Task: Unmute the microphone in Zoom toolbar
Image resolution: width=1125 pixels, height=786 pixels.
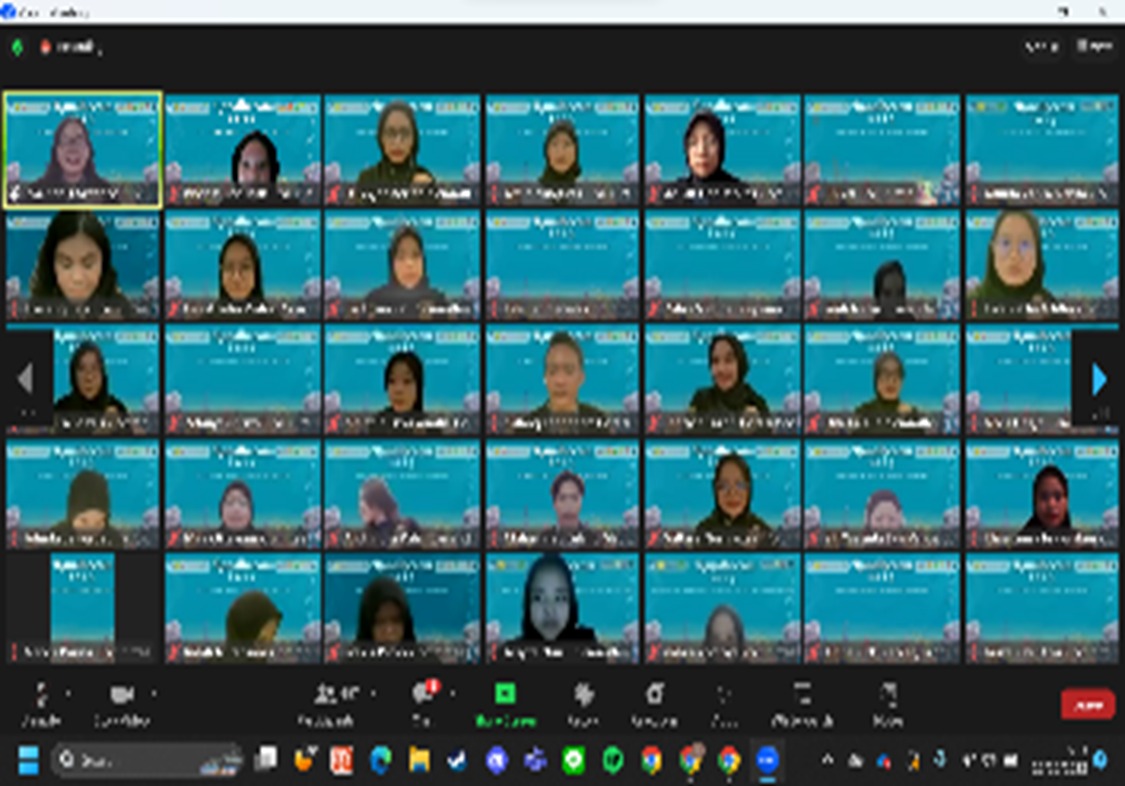Action: tap(41, 697)
